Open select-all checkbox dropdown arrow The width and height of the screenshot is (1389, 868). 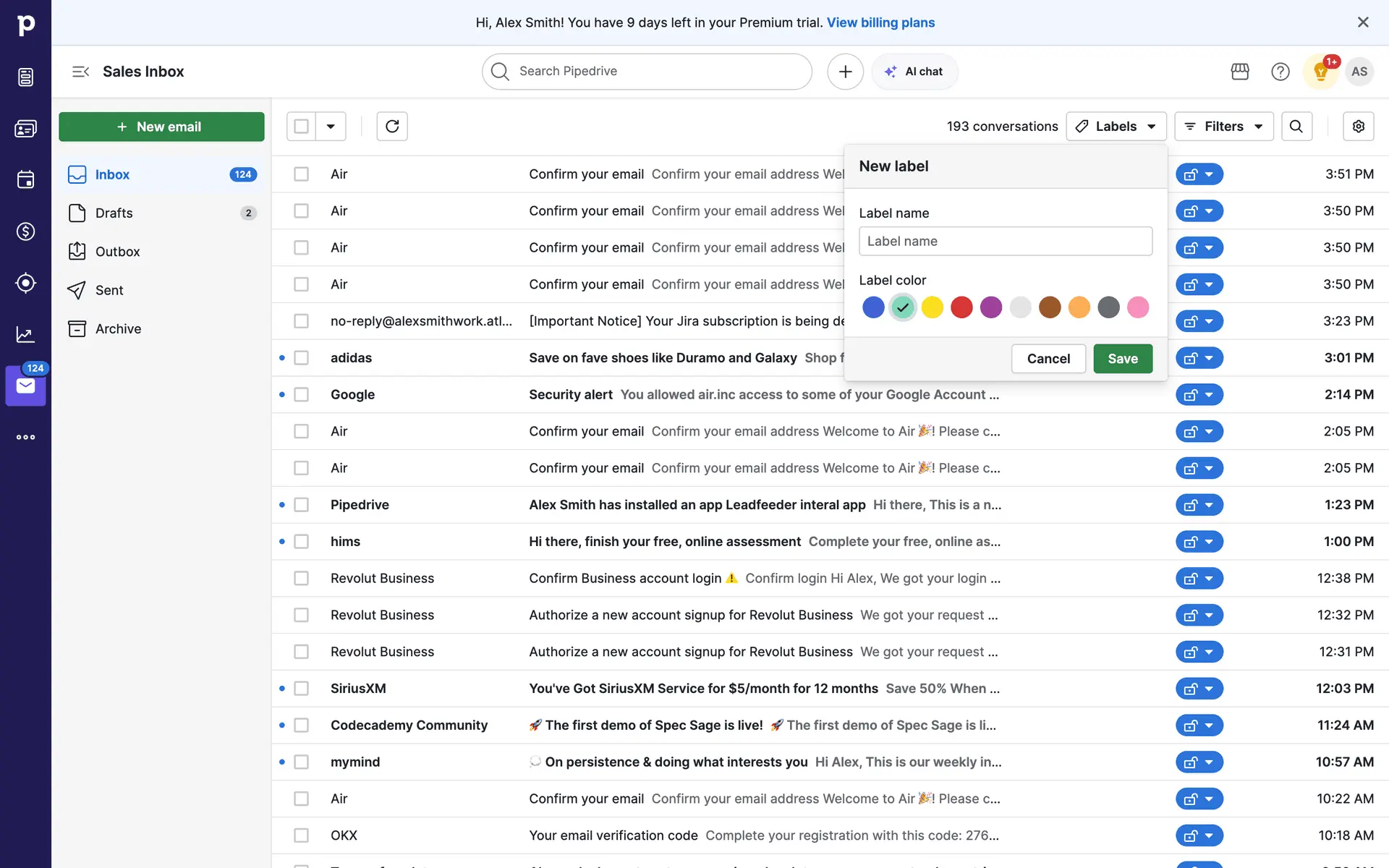[331, 127]
